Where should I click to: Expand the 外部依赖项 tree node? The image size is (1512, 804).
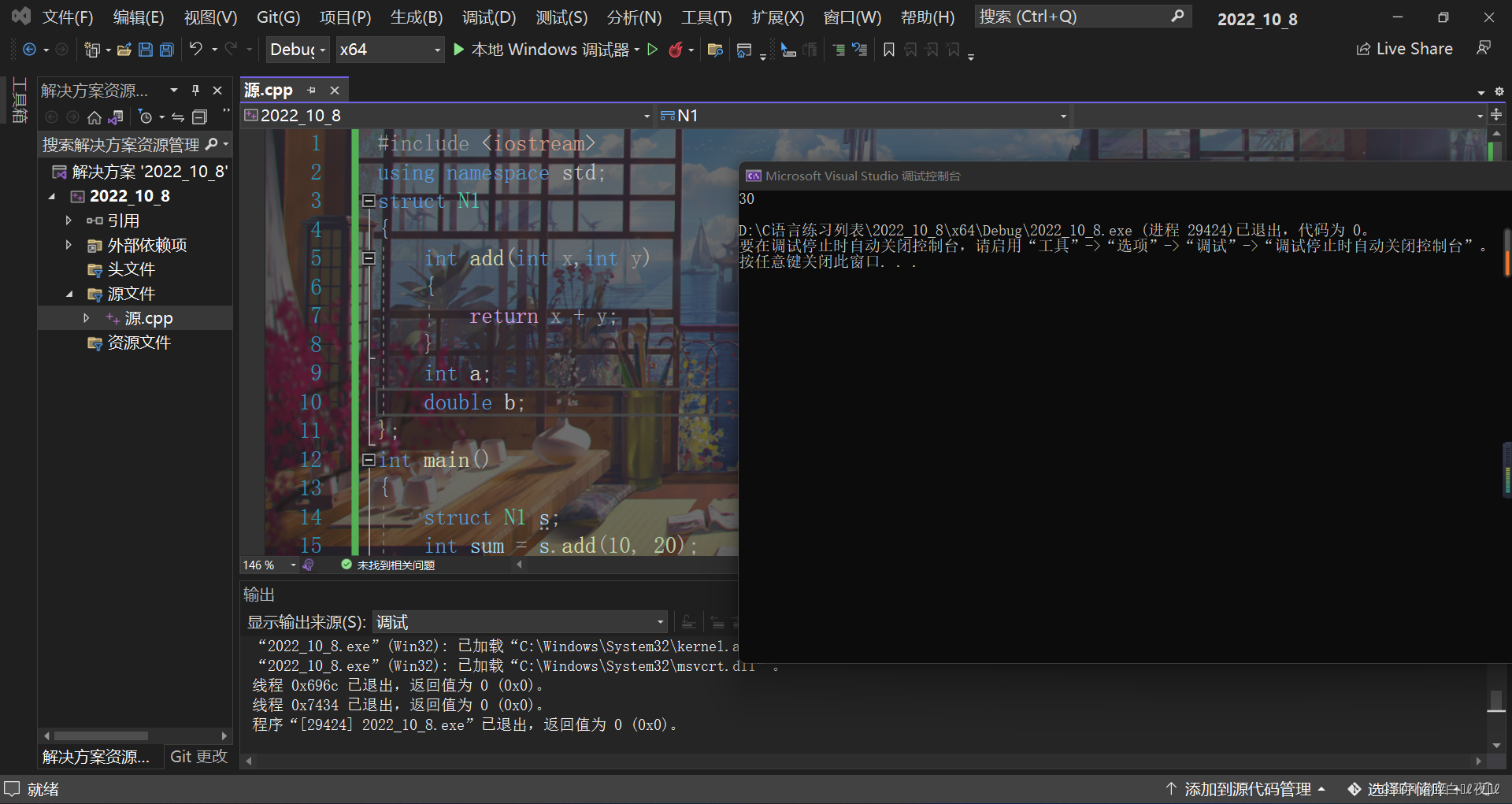69,245
